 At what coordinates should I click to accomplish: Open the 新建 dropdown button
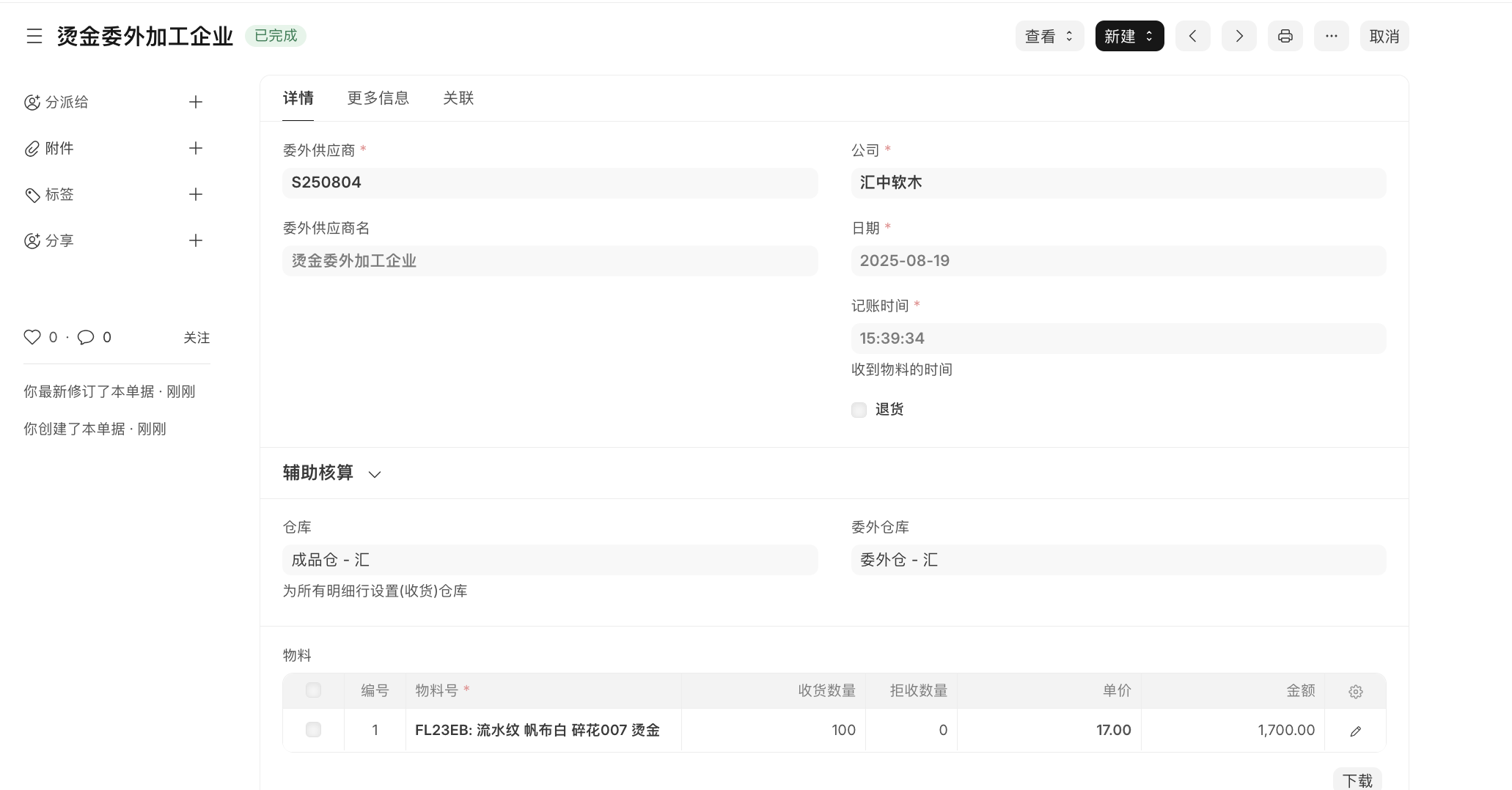(x=1129, y=36)
